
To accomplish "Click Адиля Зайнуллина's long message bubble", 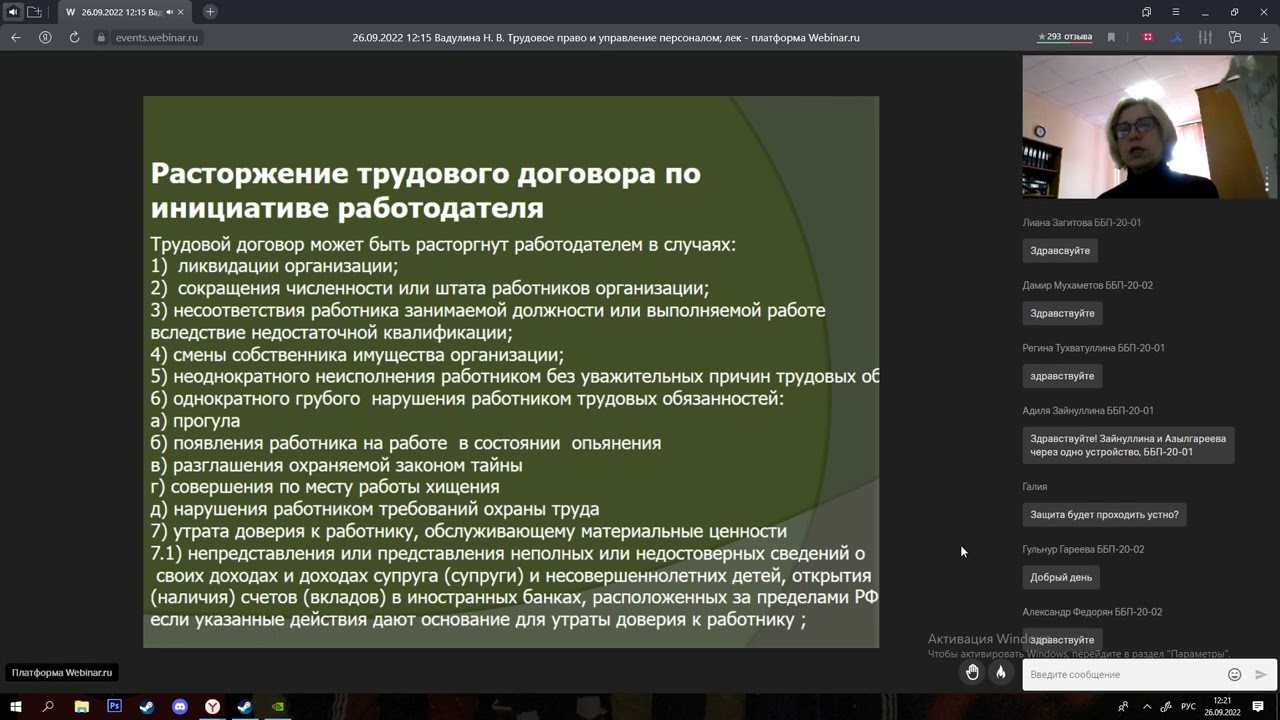I will (1128, 445).
